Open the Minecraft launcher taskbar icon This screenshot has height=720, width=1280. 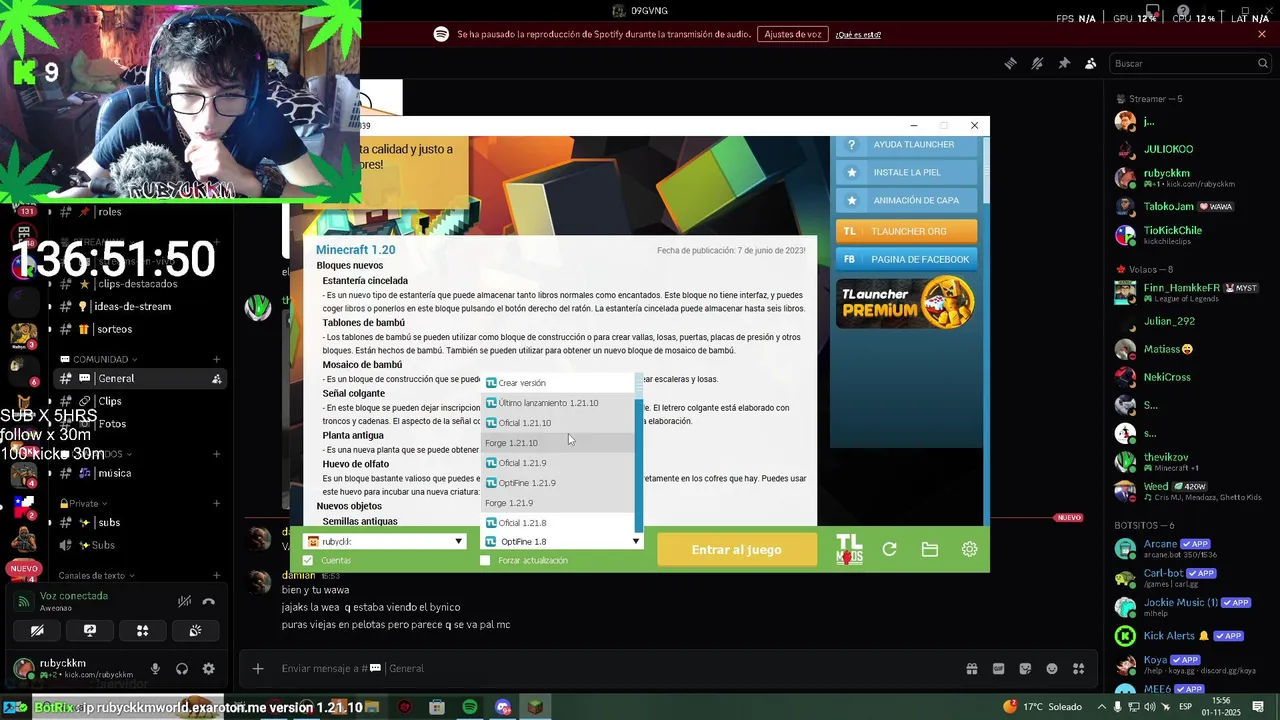coord(536,707)
